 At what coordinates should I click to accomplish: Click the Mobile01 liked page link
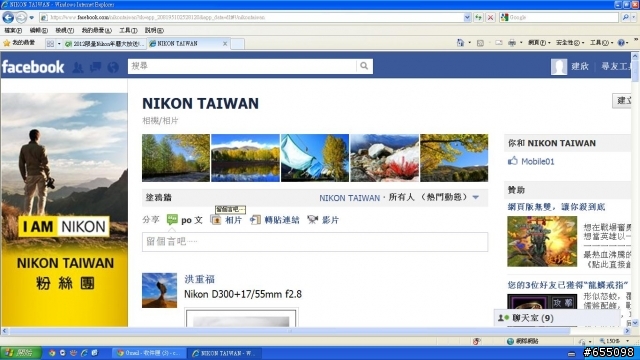coord(538,162)
